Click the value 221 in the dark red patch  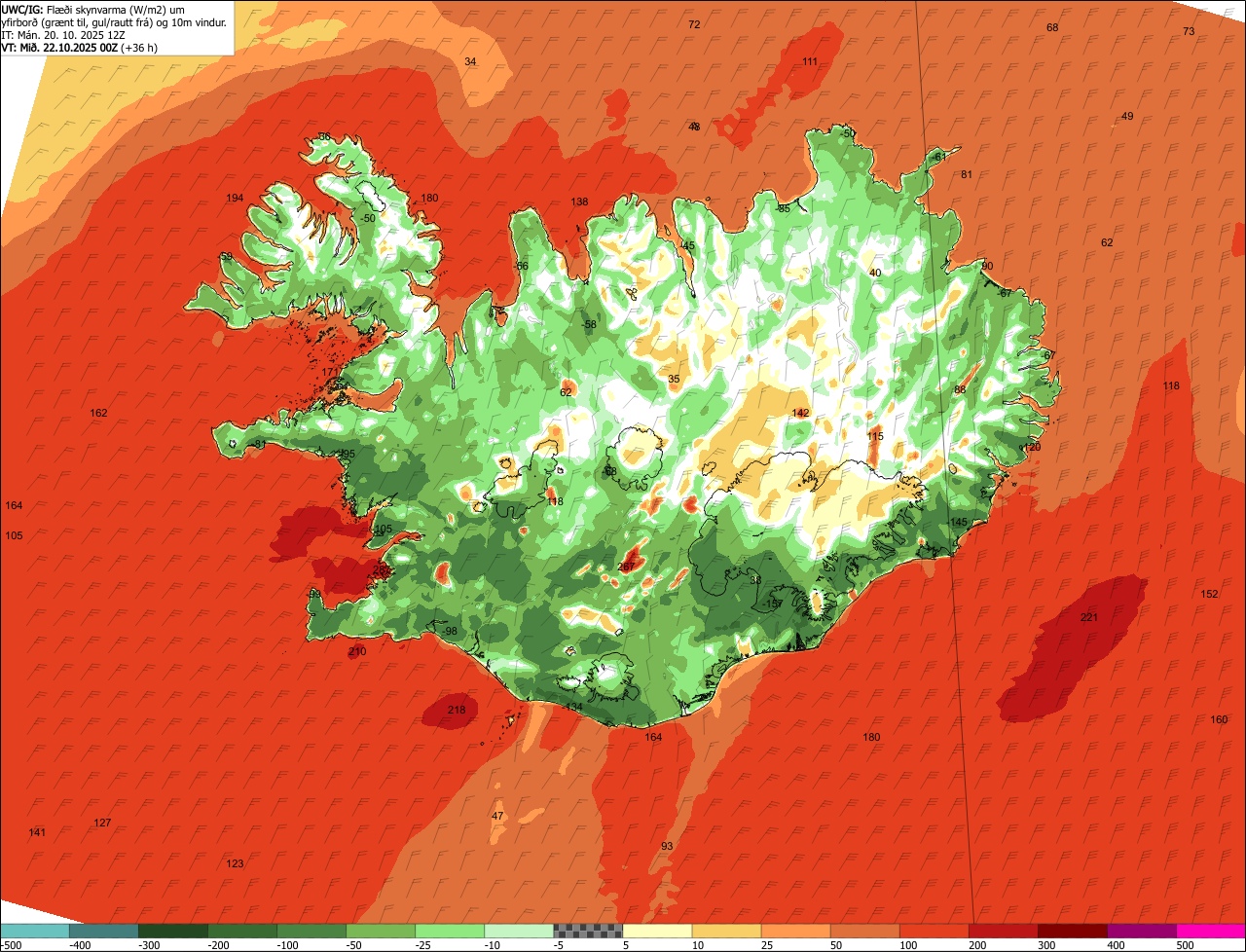(1089, 617)
